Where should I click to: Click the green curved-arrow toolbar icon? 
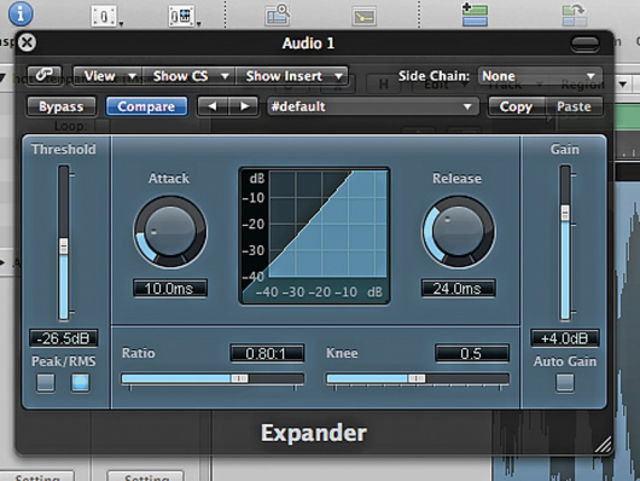[x=574, y=15]
